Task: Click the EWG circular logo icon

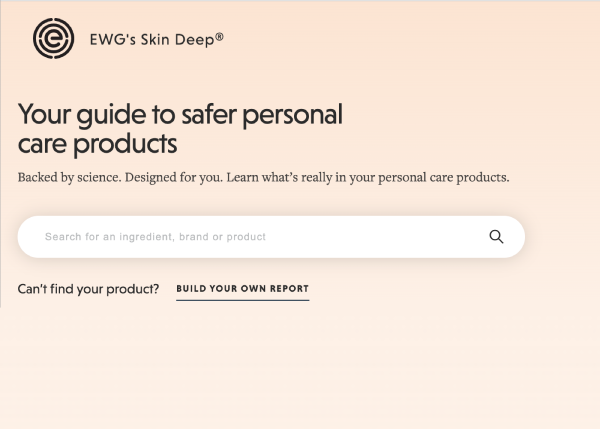Action: click(x=53, y=40)
